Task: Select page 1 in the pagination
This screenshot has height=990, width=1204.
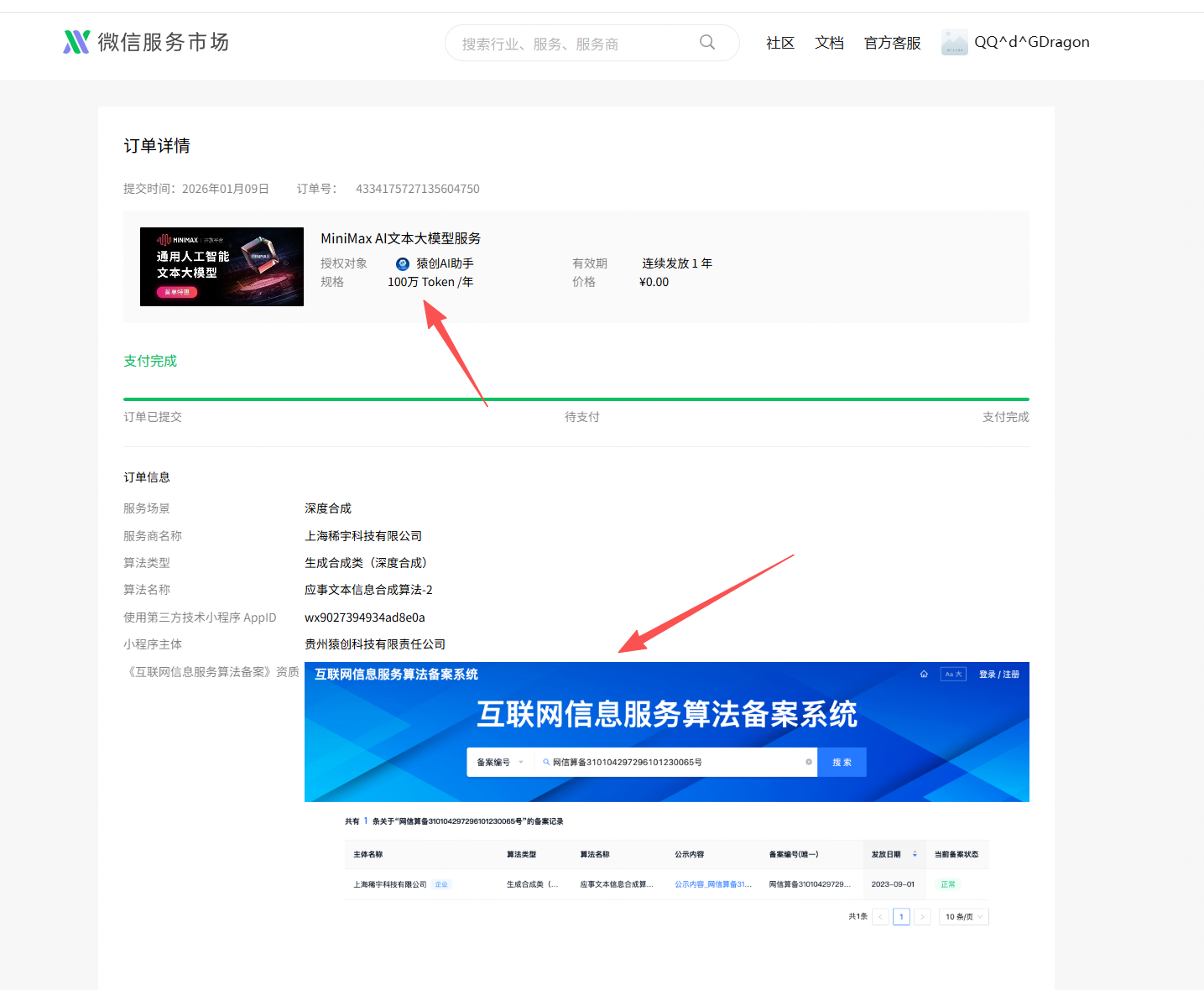Action: coord(901,916)
